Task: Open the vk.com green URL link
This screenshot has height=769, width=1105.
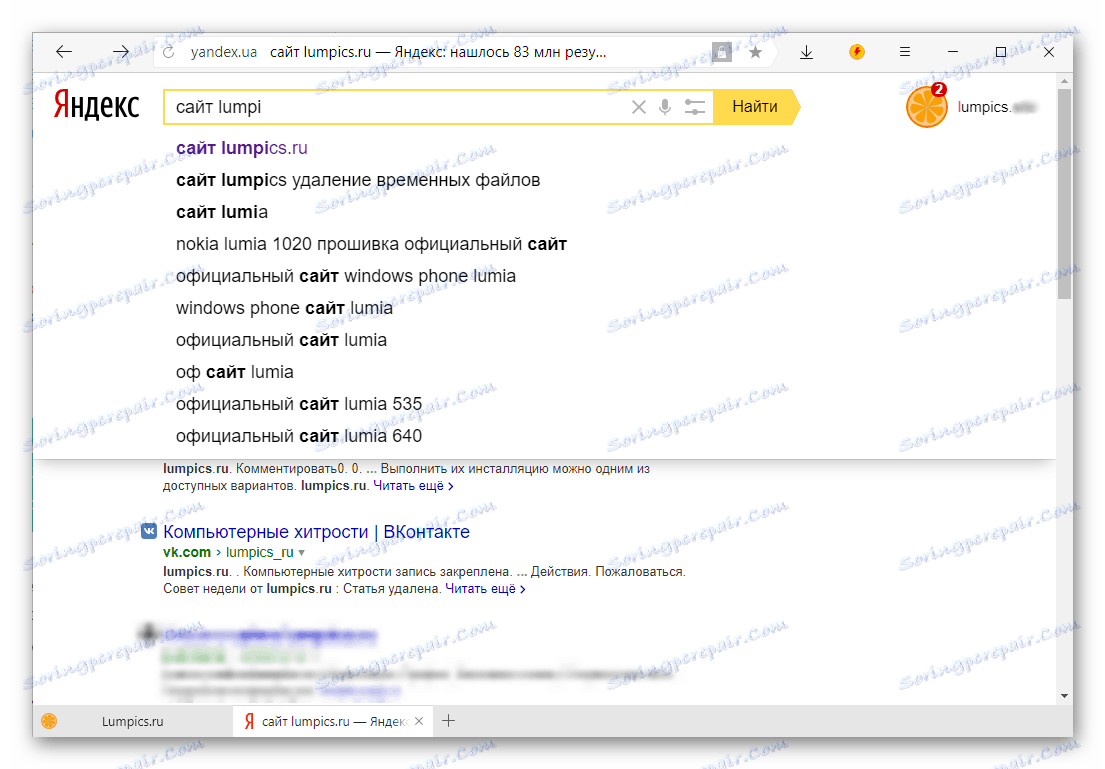Action: pos(187,553)
